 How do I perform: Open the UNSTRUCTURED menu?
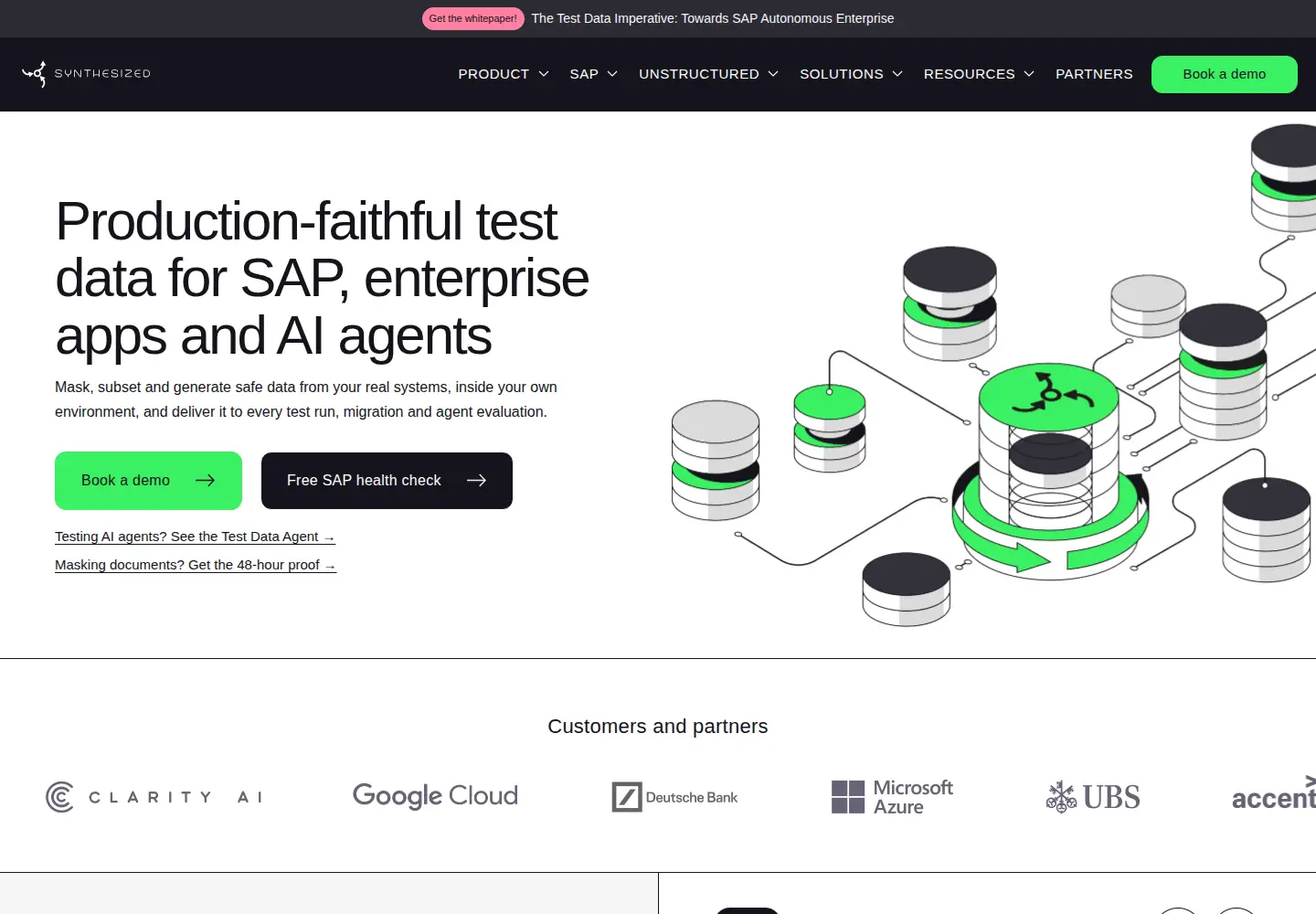coord(699,74)
